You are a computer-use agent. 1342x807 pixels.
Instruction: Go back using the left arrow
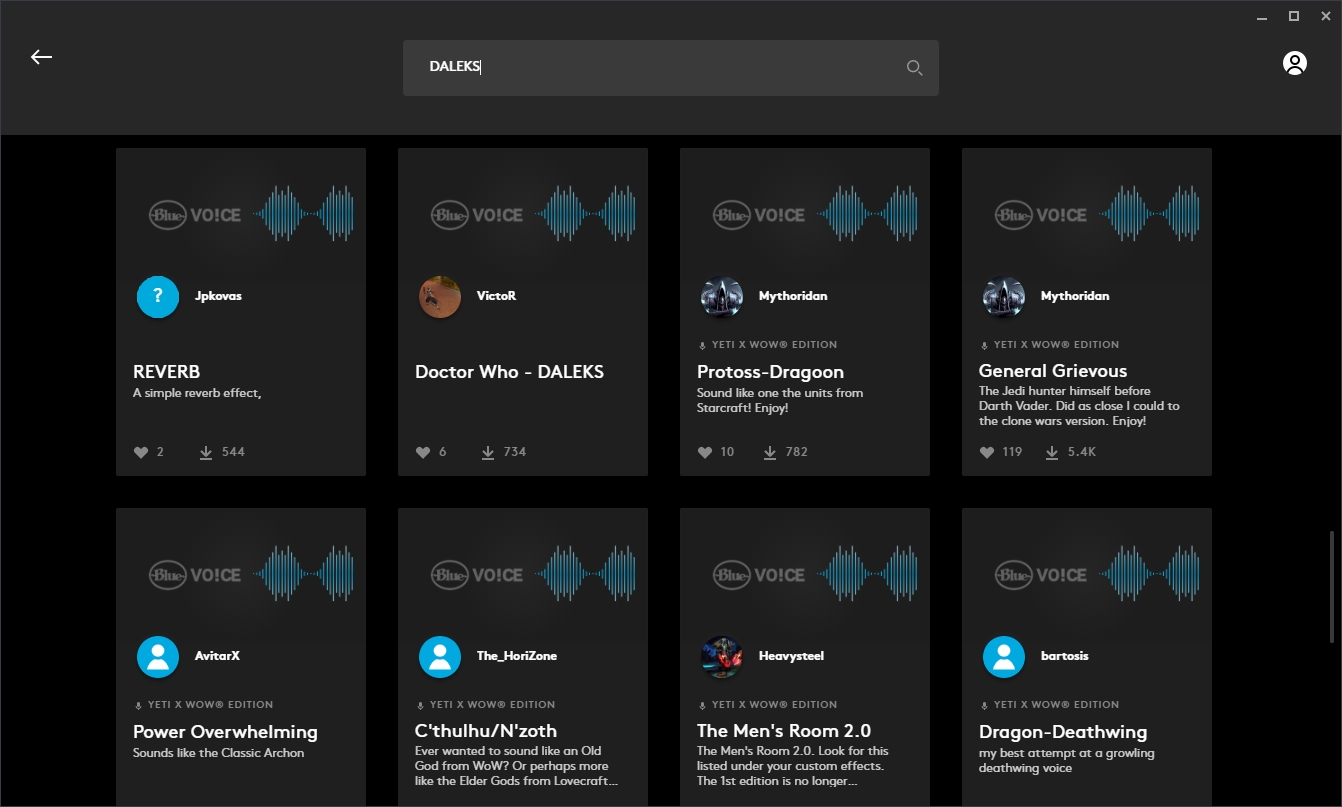pos(41,57)
